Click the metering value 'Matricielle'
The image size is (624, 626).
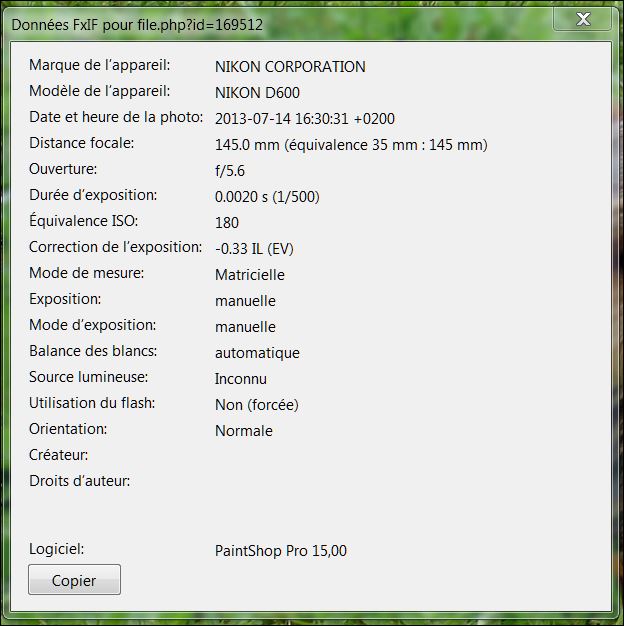tap(250, 275)
